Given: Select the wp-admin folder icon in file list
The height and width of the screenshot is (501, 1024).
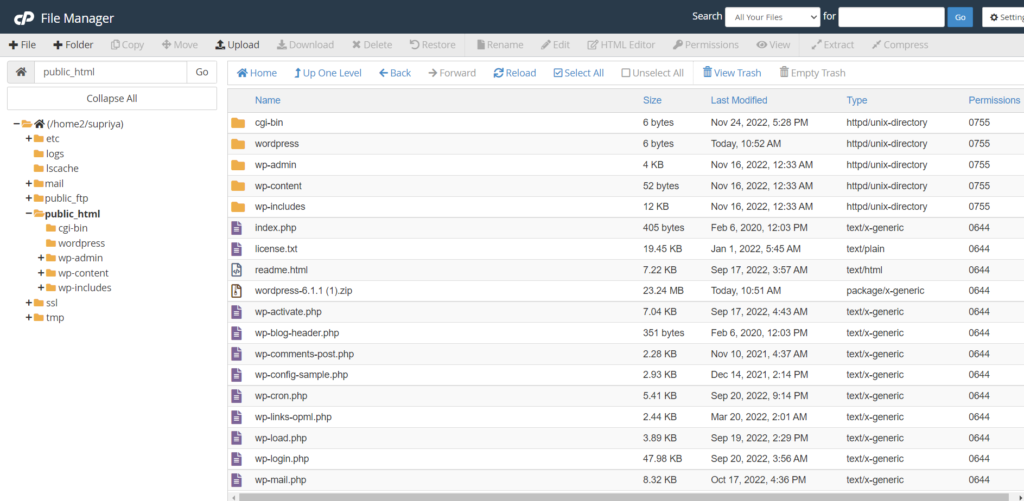Looking at the screenshot, I should click(x=238, y=165).
